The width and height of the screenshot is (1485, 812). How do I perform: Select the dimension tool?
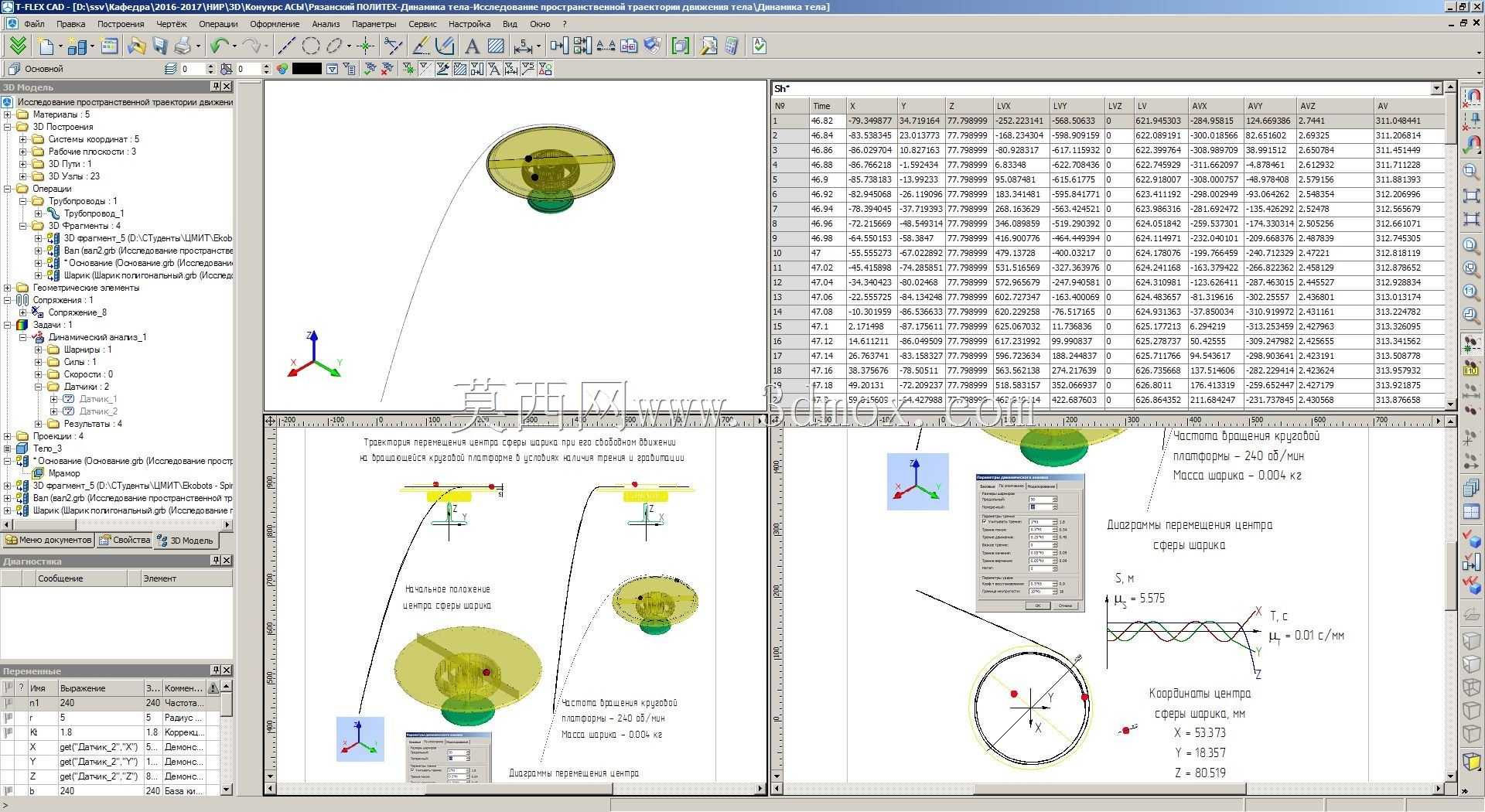click(524, 46)
